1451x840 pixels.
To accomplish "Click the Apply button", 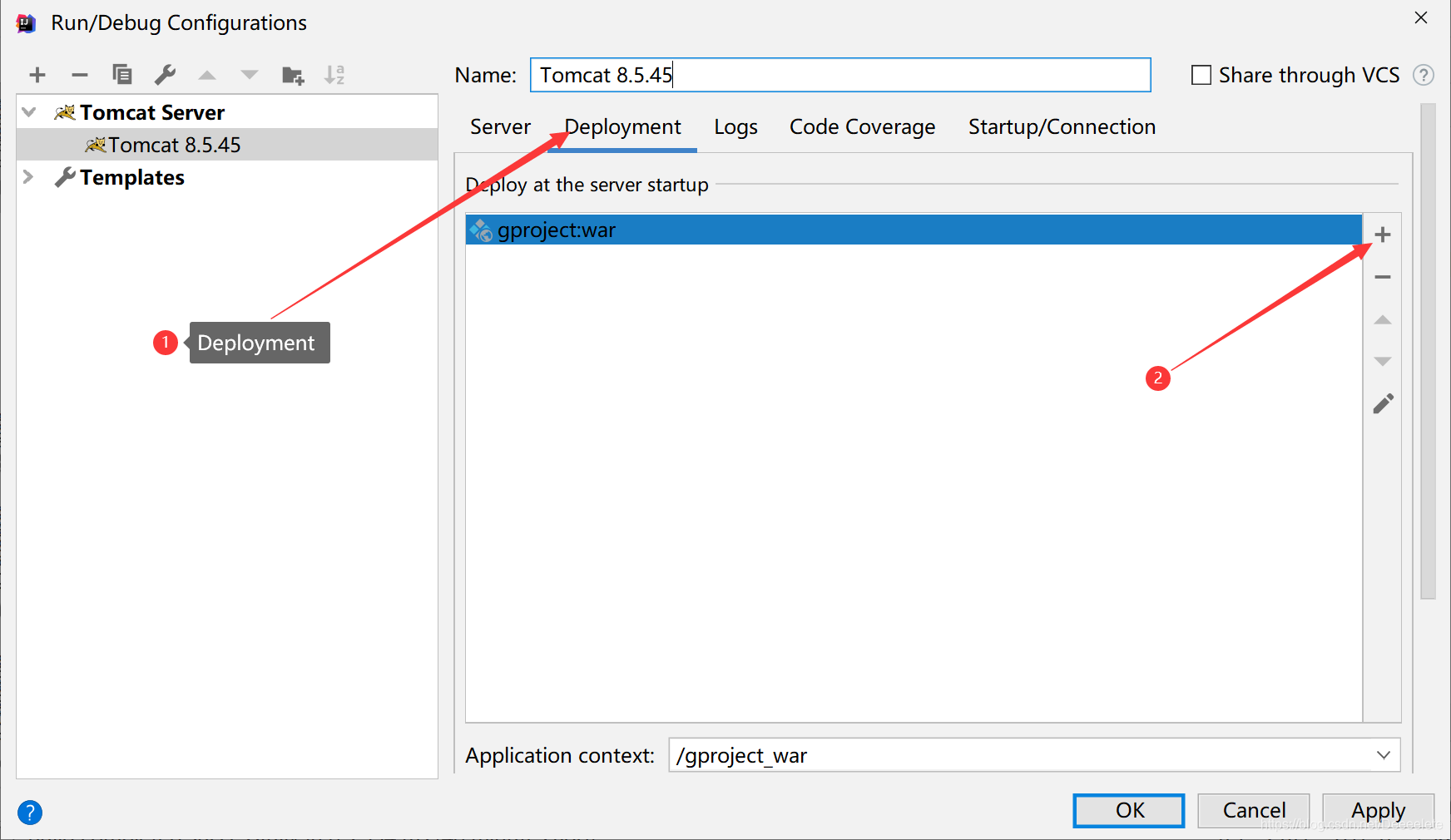I will coord(1378,810).
